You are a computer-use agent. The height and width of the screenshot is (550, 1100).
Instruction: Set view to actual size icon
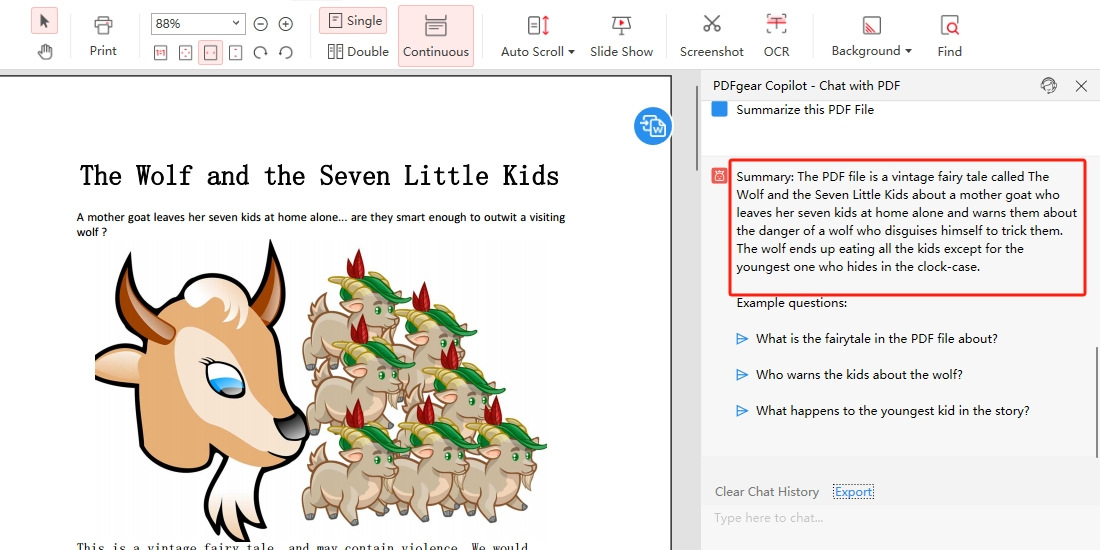160,53
